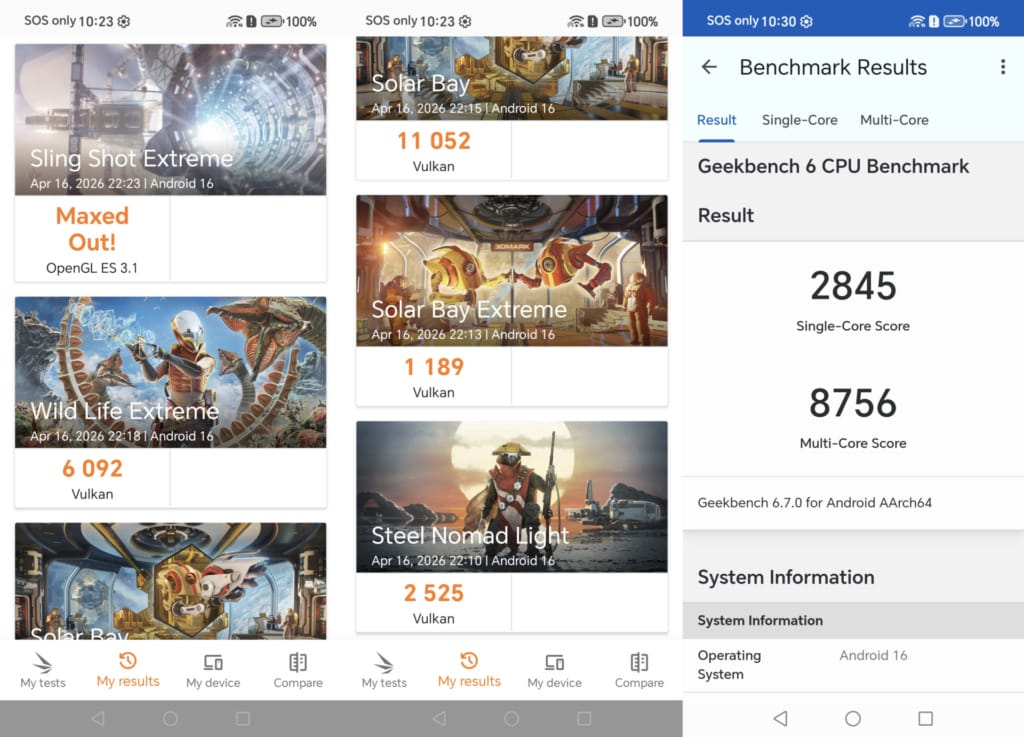1024x737 pixels.
Task: Select the Result tab in Geekbench
Action: tap(716, 120)
